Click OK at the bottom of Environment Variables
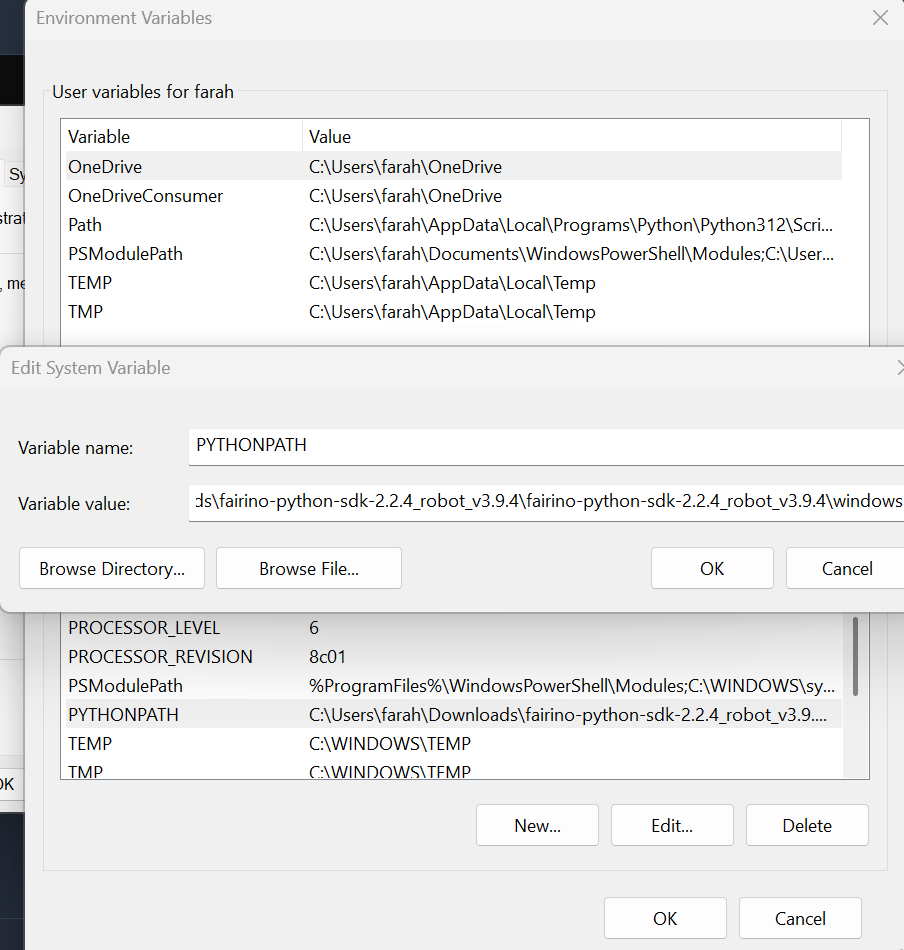 tap(665, 918)
